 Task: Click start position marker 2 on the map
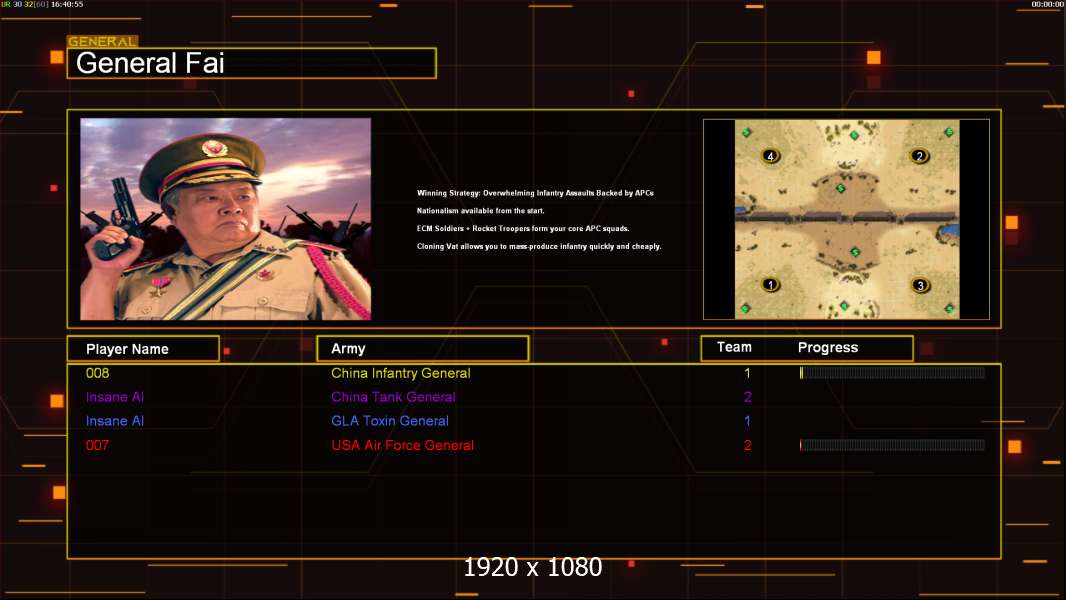tap(919, 156)
